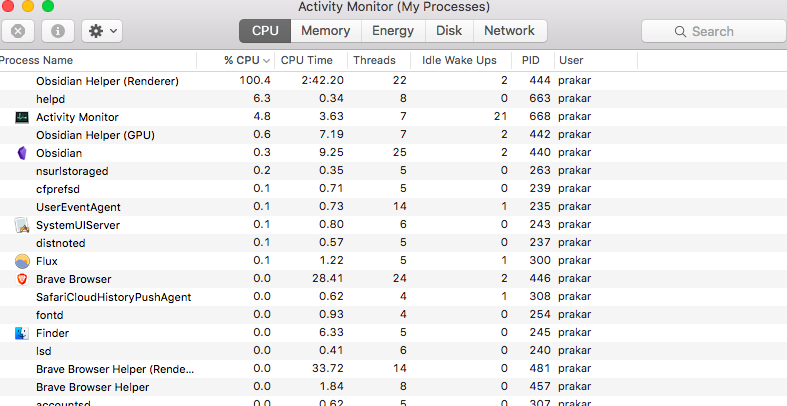Select the Flux process name
This screenshot has height=406, width=787.
coord(47,261)
